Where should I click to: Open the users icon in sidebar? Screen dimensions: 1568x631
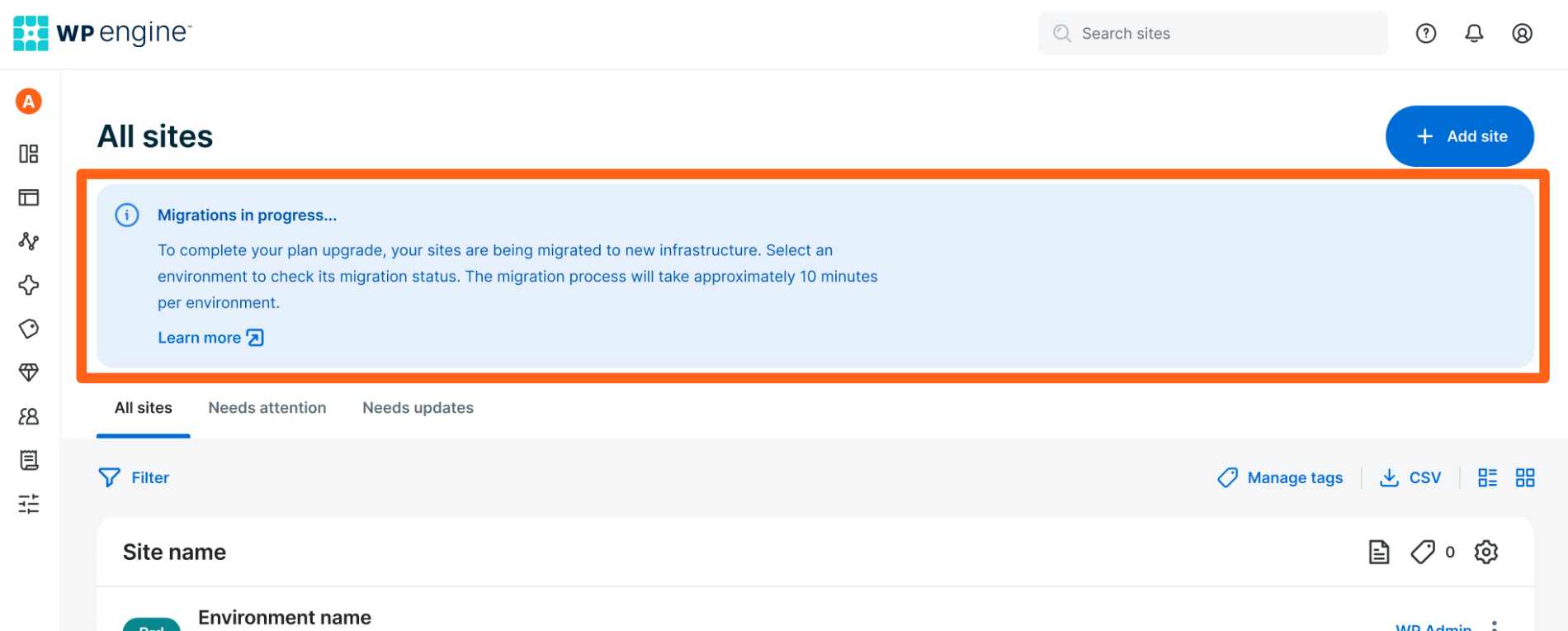point(29,416)
